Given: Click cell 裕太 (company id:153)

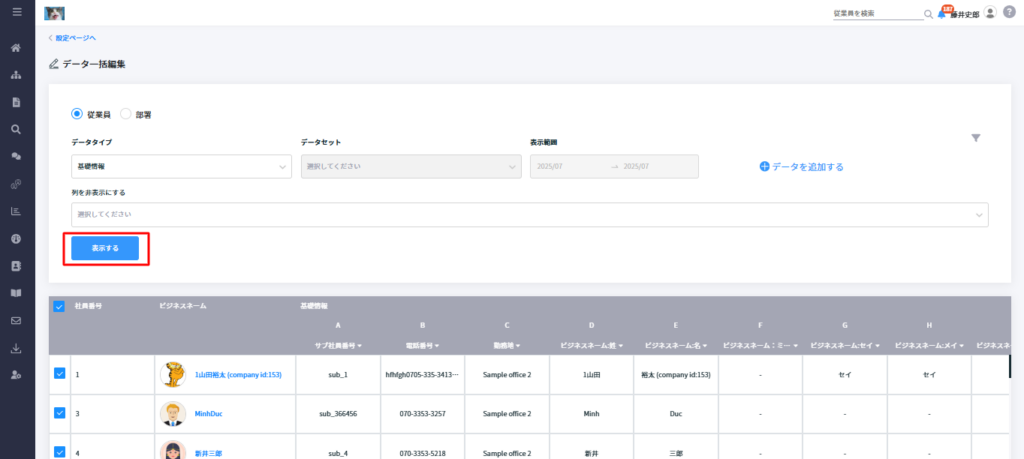Looking at the screenshot, I should point(676,375).
